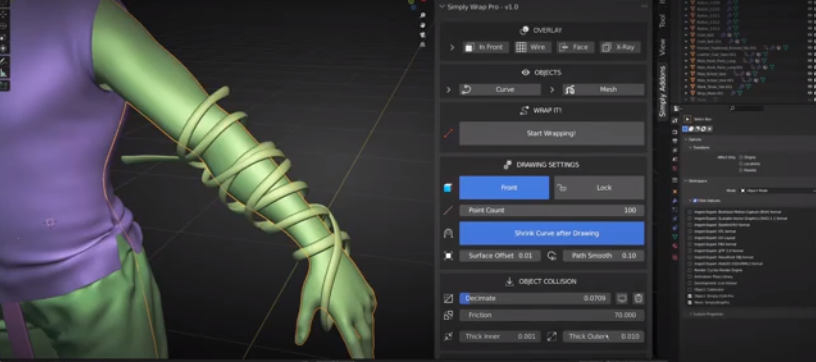Click the Drawing Settings section icon

click(508, 165)
